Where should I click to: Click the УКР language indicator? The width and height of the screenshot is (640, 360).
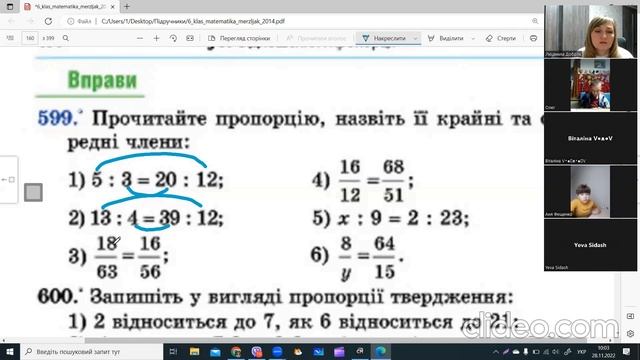tap(581, 351)
